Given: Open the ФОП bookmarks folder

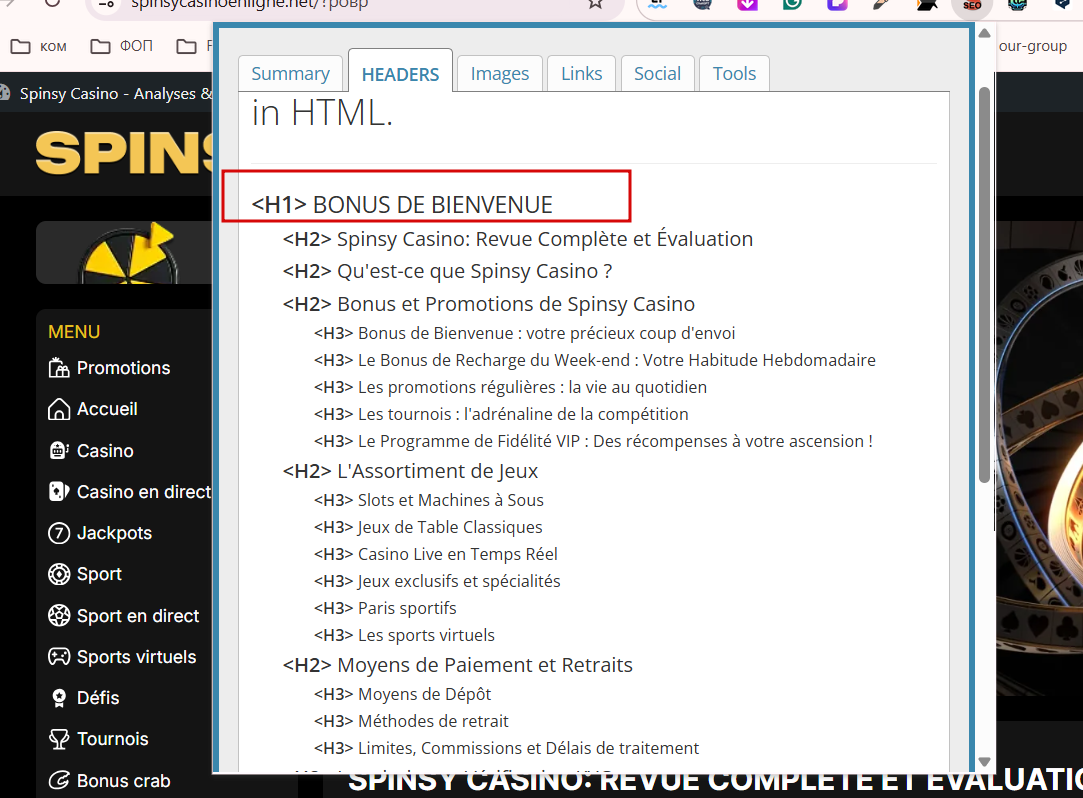Looking at the screenshot, I should coord(122,46).
